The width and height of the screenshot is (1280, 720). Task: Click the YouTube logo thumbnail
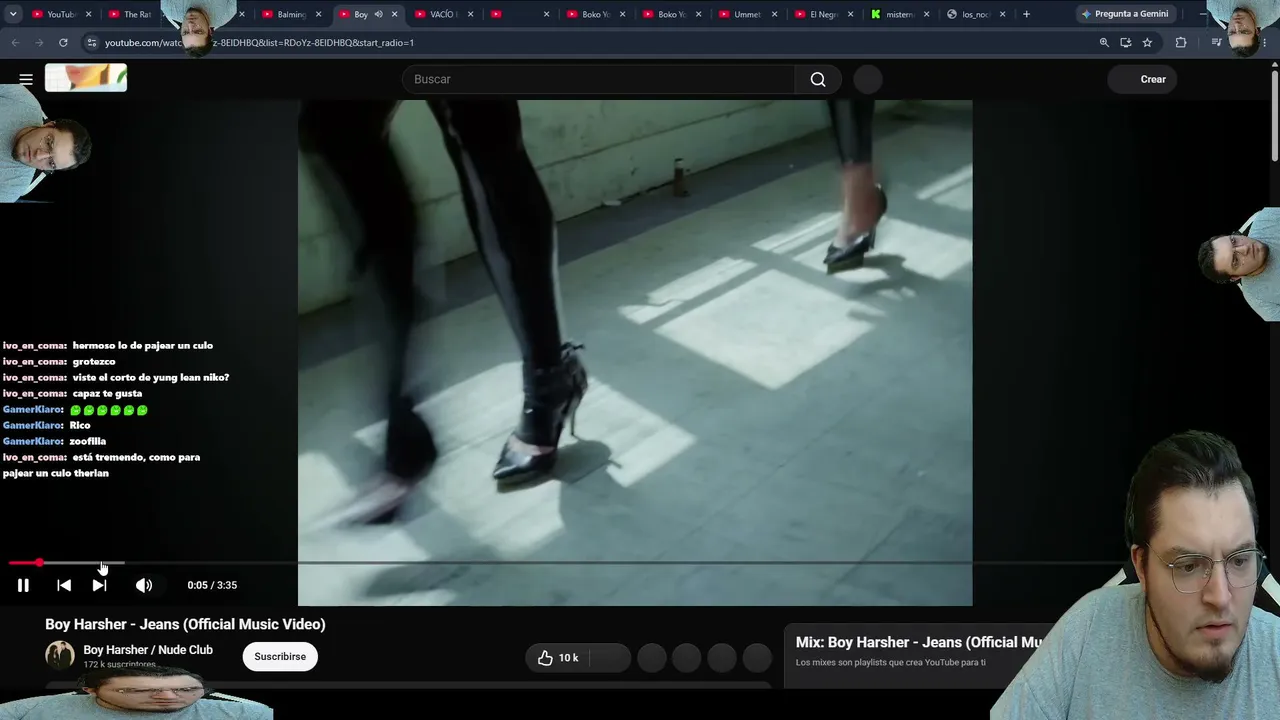86,78
